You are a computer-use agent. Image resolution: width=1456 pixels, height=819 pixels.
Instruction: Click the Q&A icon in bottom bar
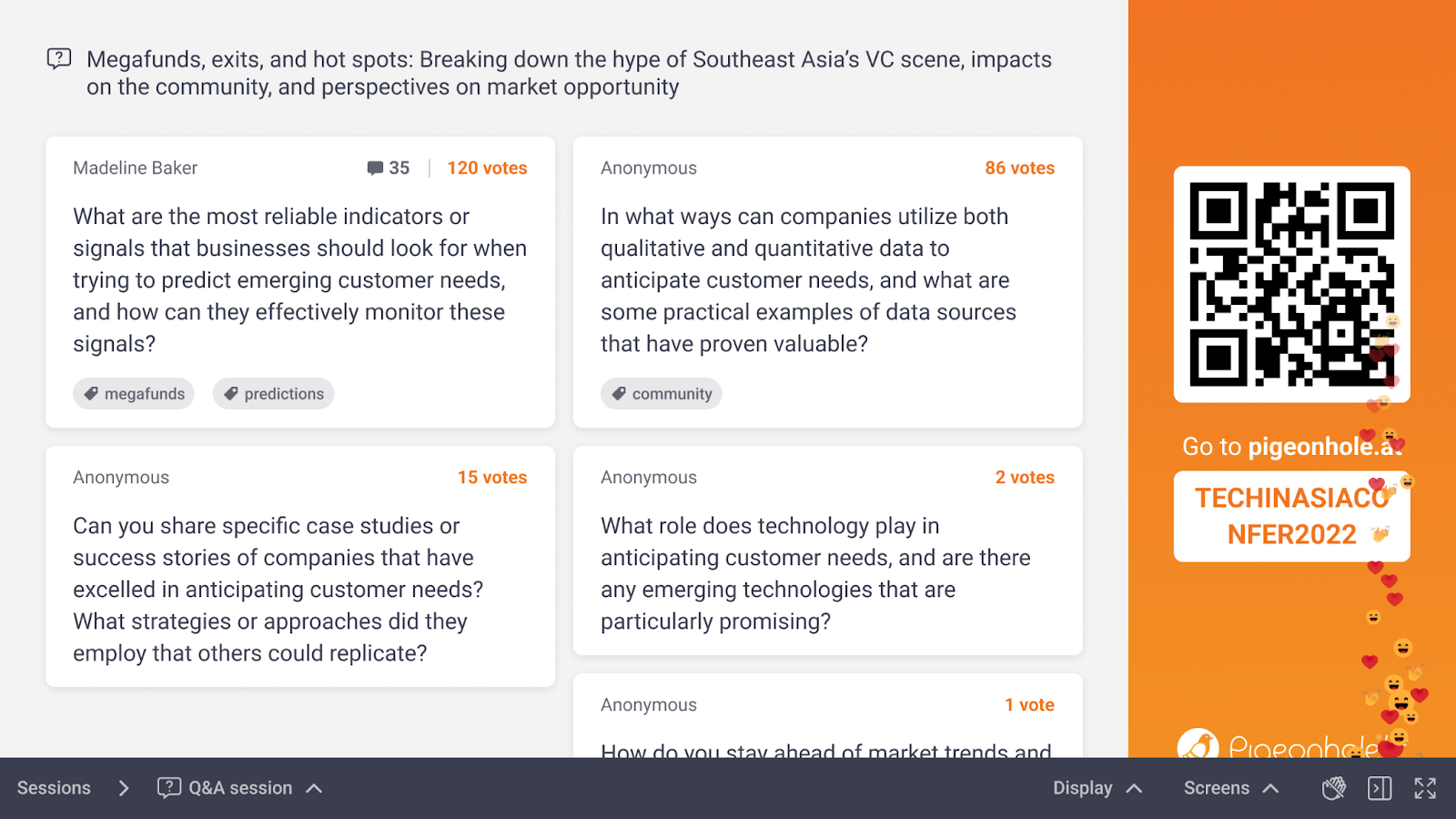pos(169,788)
